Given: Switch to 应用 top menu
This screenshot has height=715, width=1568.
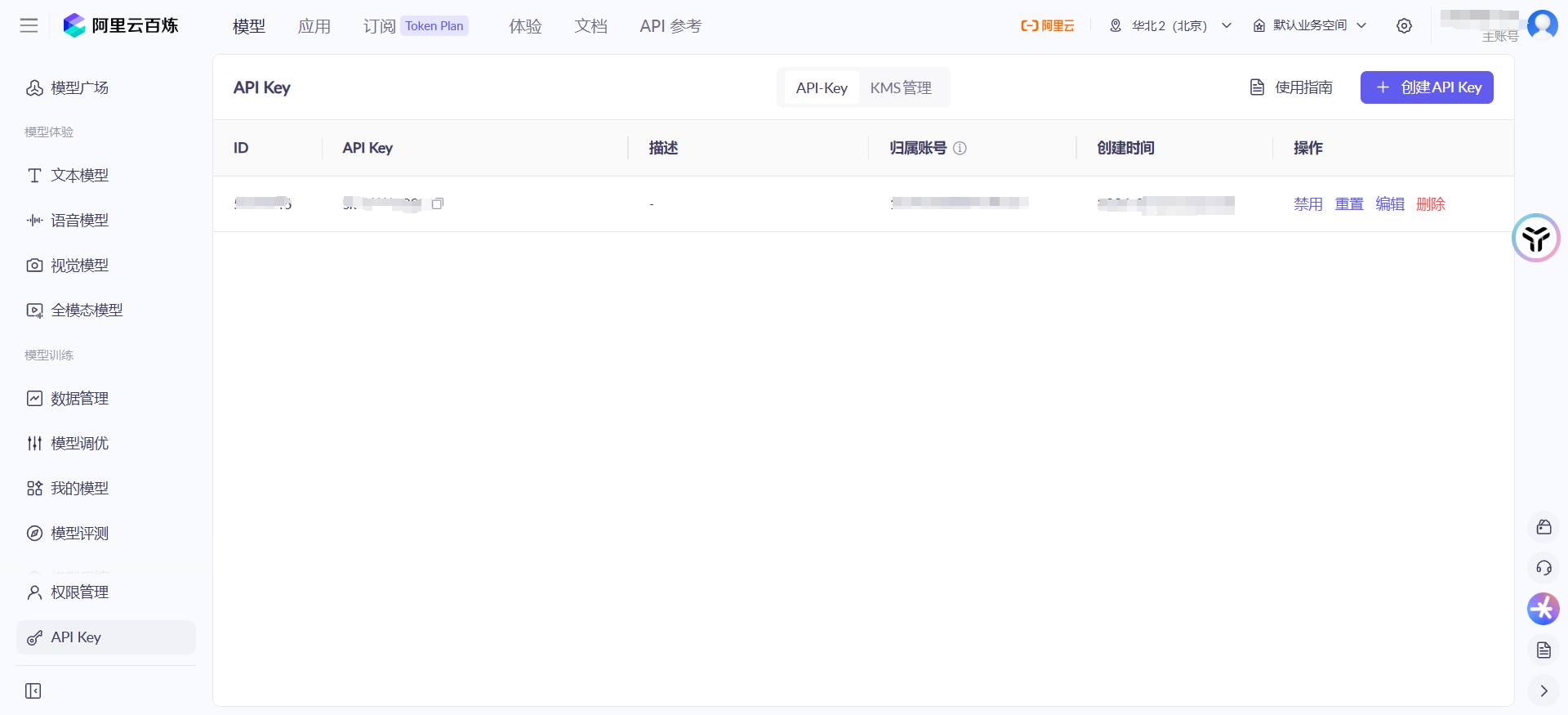Looking at the screenshot, I should click(x=314, y=26).
